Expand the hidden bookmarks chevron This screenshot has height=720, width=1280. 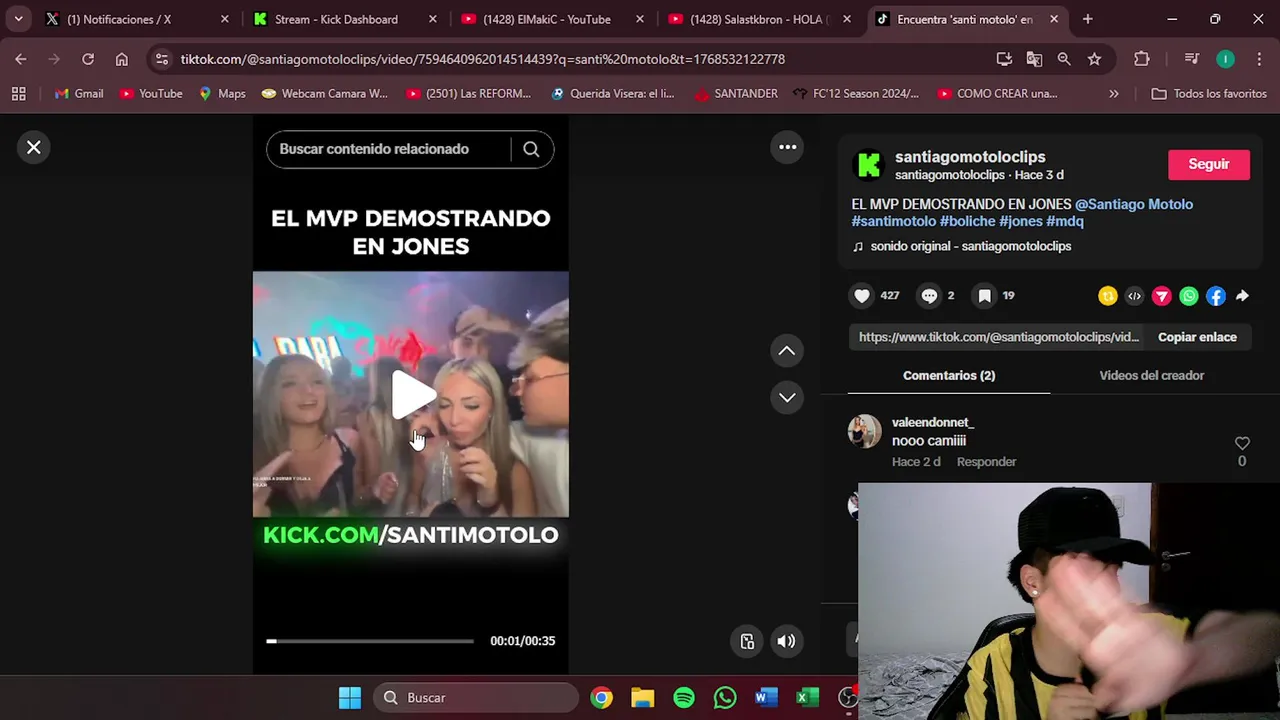[1113, 94]
